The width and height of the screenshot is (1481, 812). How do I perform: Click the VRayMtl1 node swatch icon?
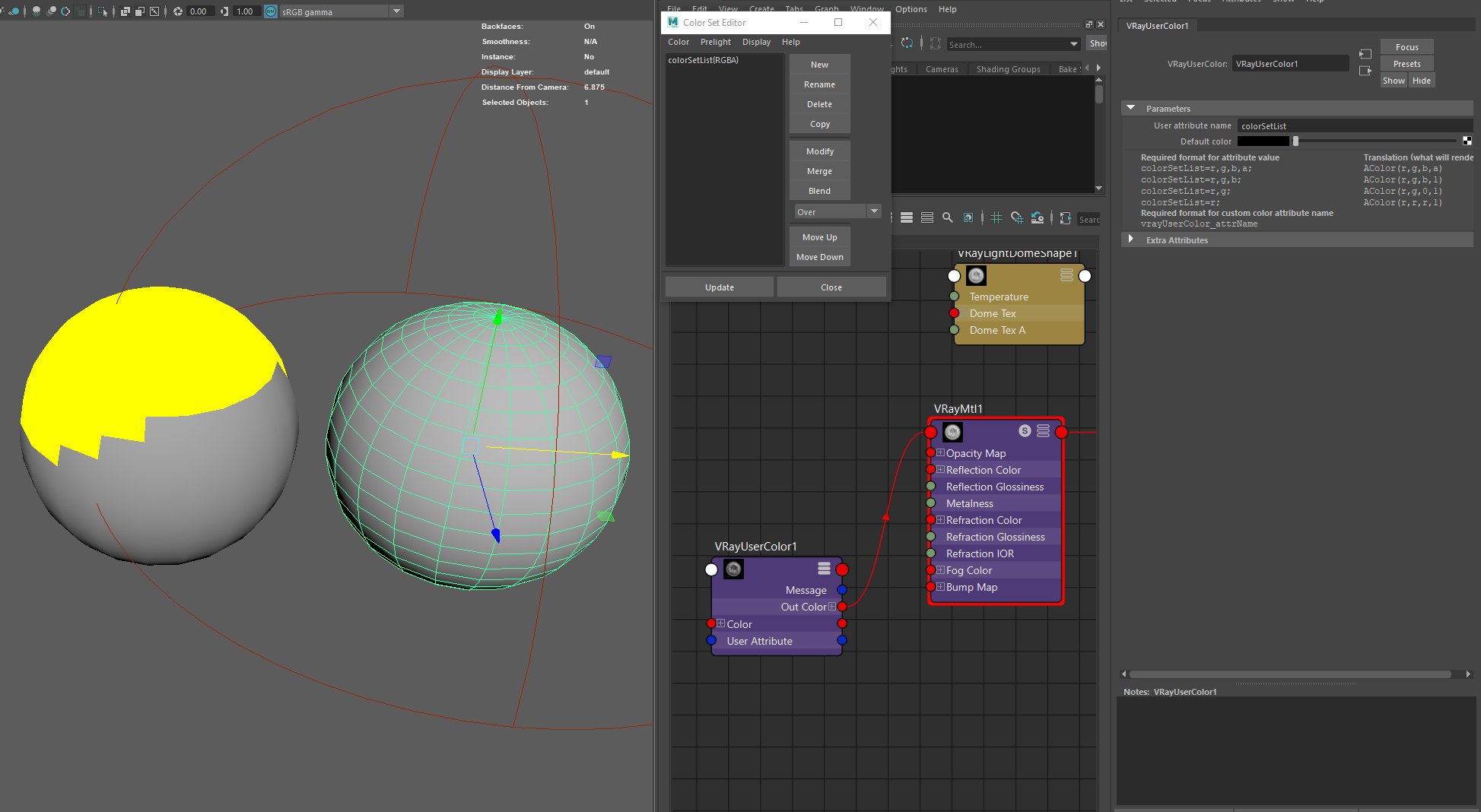[x=952, y=432]
